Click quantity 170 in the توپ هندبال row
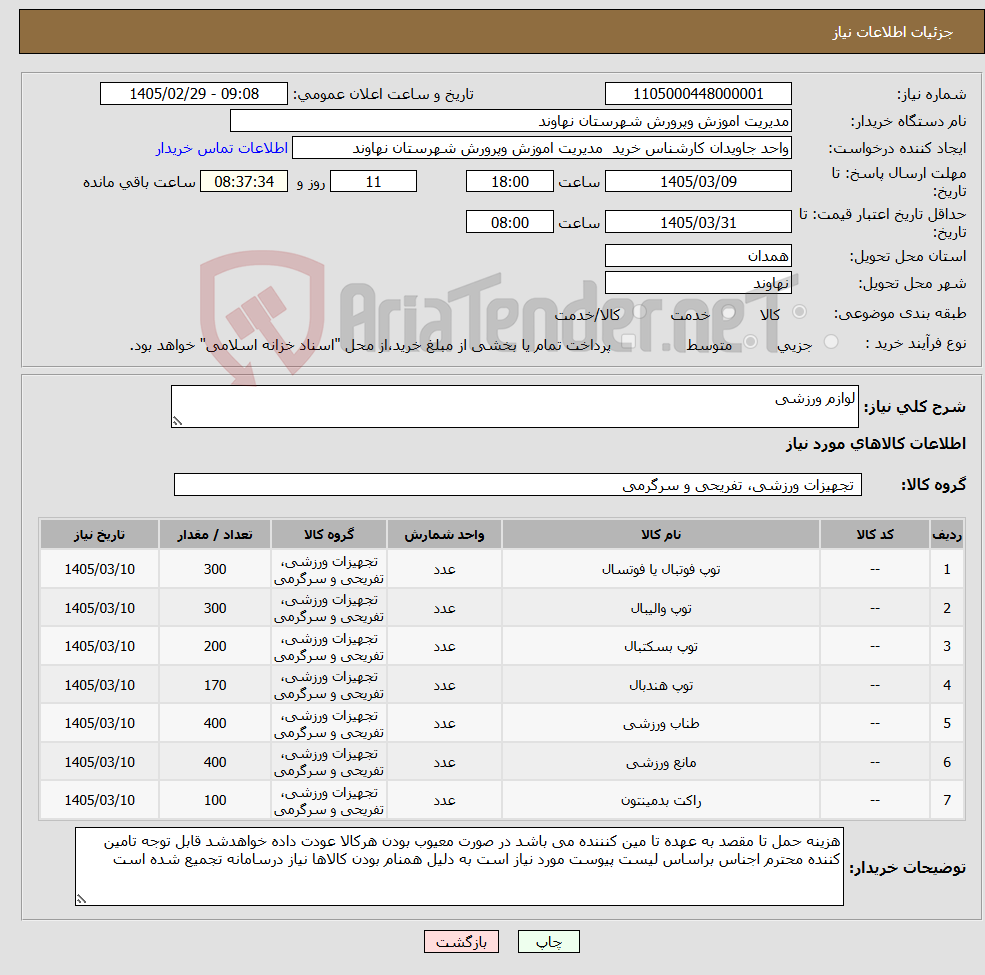The height and width of the screenshot is (975, 985). point(215,685)
